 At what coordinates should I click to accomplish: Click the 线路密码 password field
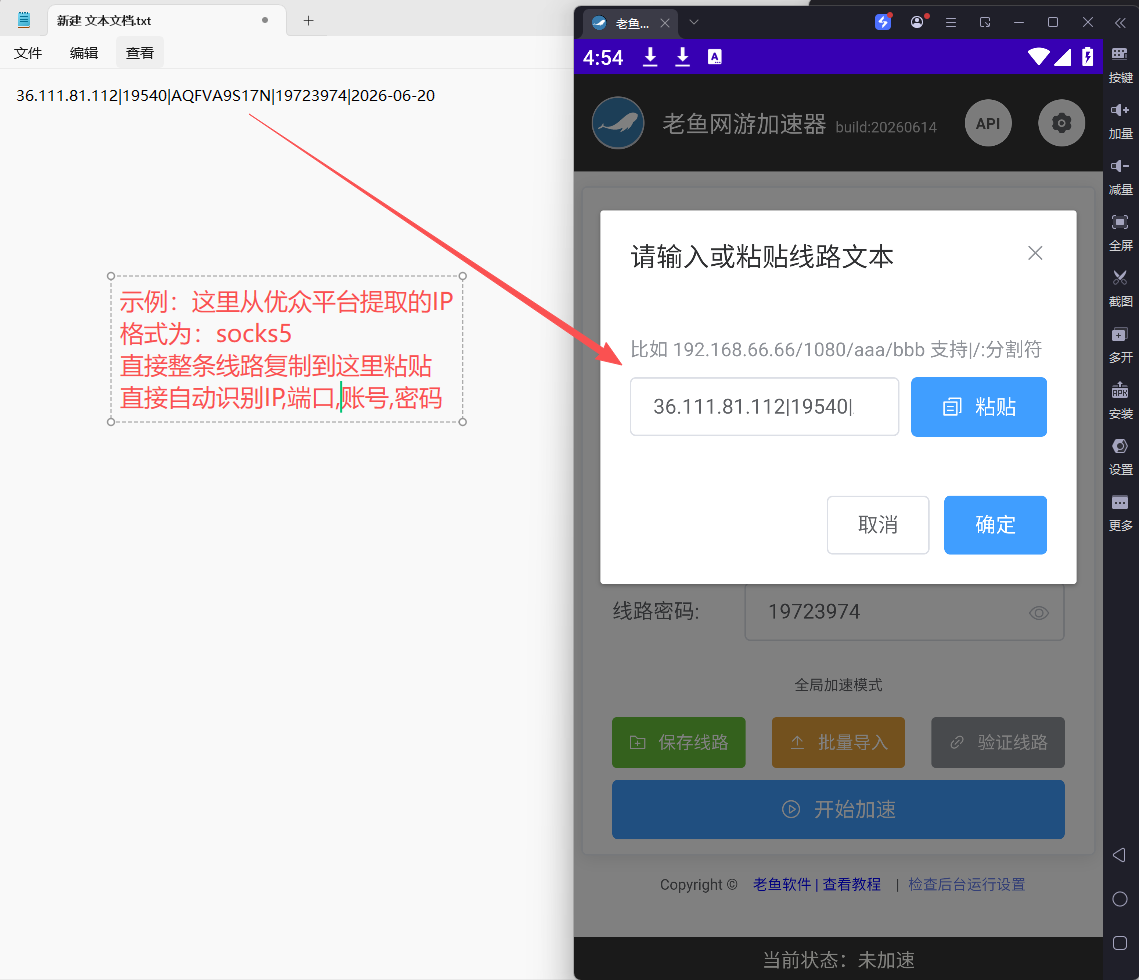[x=904, y=612]
